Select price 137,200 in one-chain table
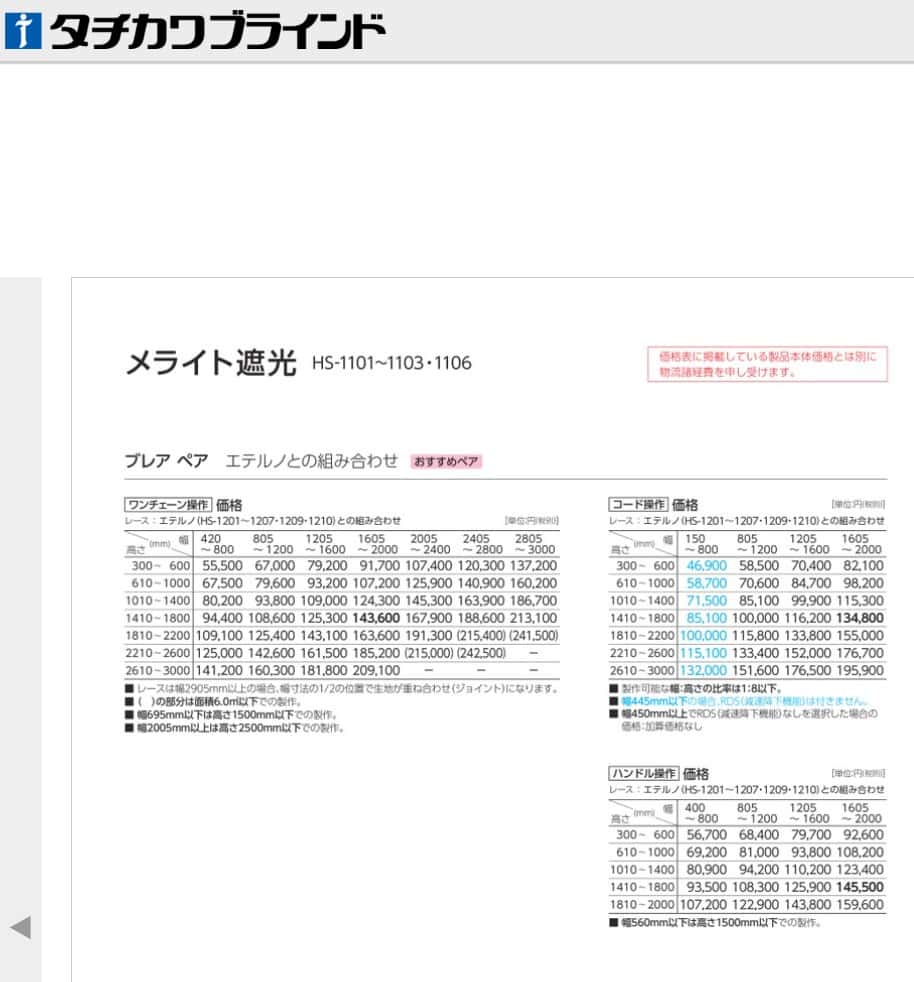914x982 pixels. [x=533, y=566]
